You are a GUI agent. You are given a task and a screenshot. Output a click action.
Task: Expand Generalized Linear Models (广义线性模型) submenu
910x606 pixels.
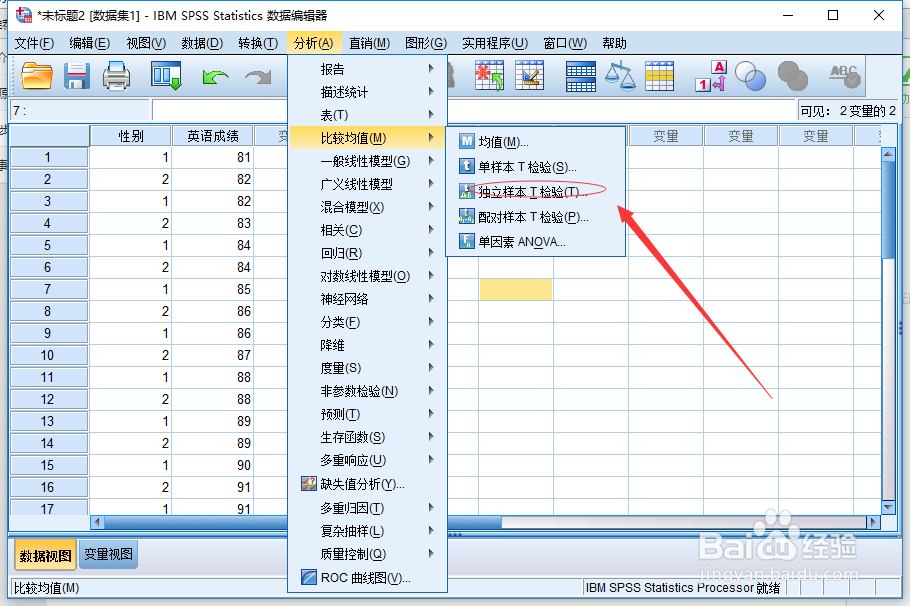[x=367, y=184]
